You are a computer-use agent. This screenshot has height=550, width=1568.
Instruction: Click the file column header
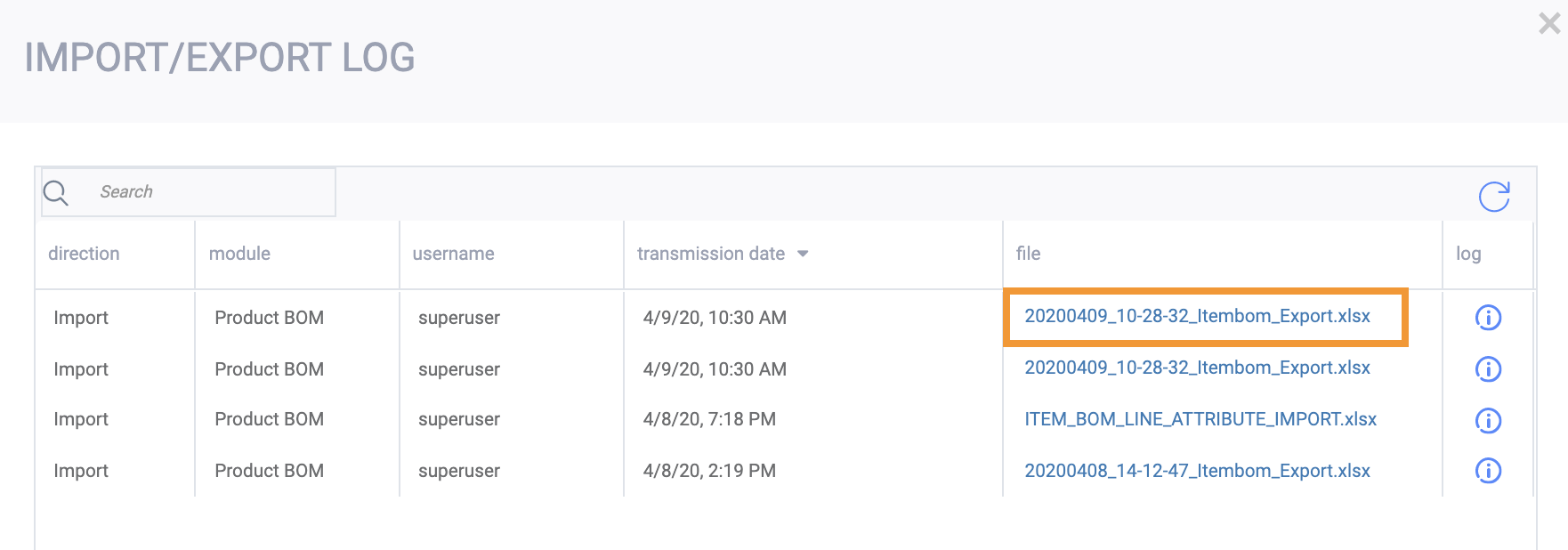click(1028, 254)
